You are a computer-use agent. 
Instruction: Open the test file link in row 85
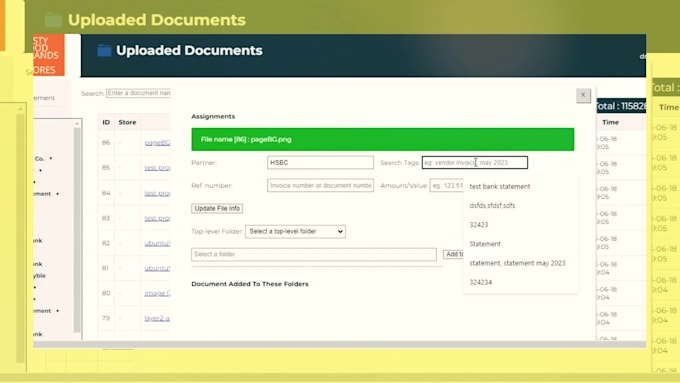[157, 167]
